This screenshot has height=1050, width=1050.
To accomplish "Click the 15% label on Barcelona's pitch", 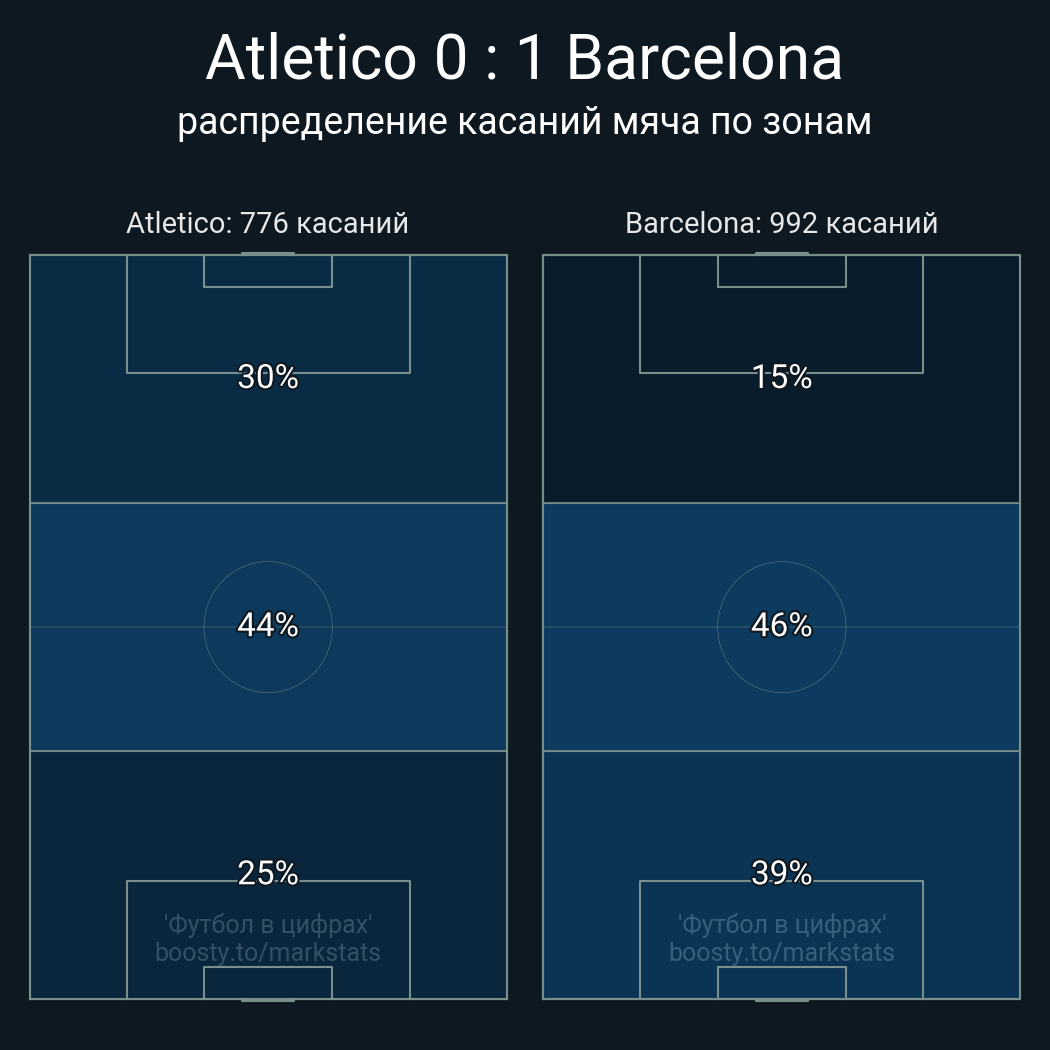I will [782, 377].
